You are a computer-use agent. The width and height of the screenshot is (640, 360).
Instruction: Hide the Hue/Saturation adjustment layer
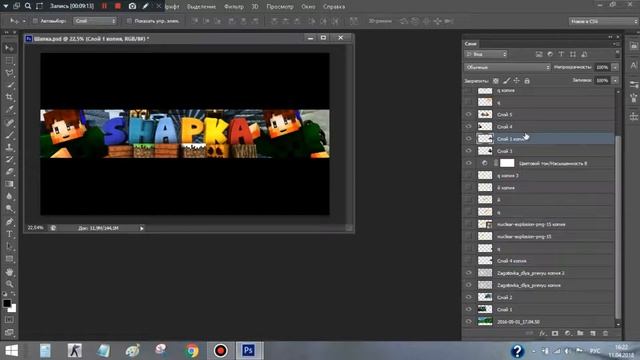click(469, 163)
